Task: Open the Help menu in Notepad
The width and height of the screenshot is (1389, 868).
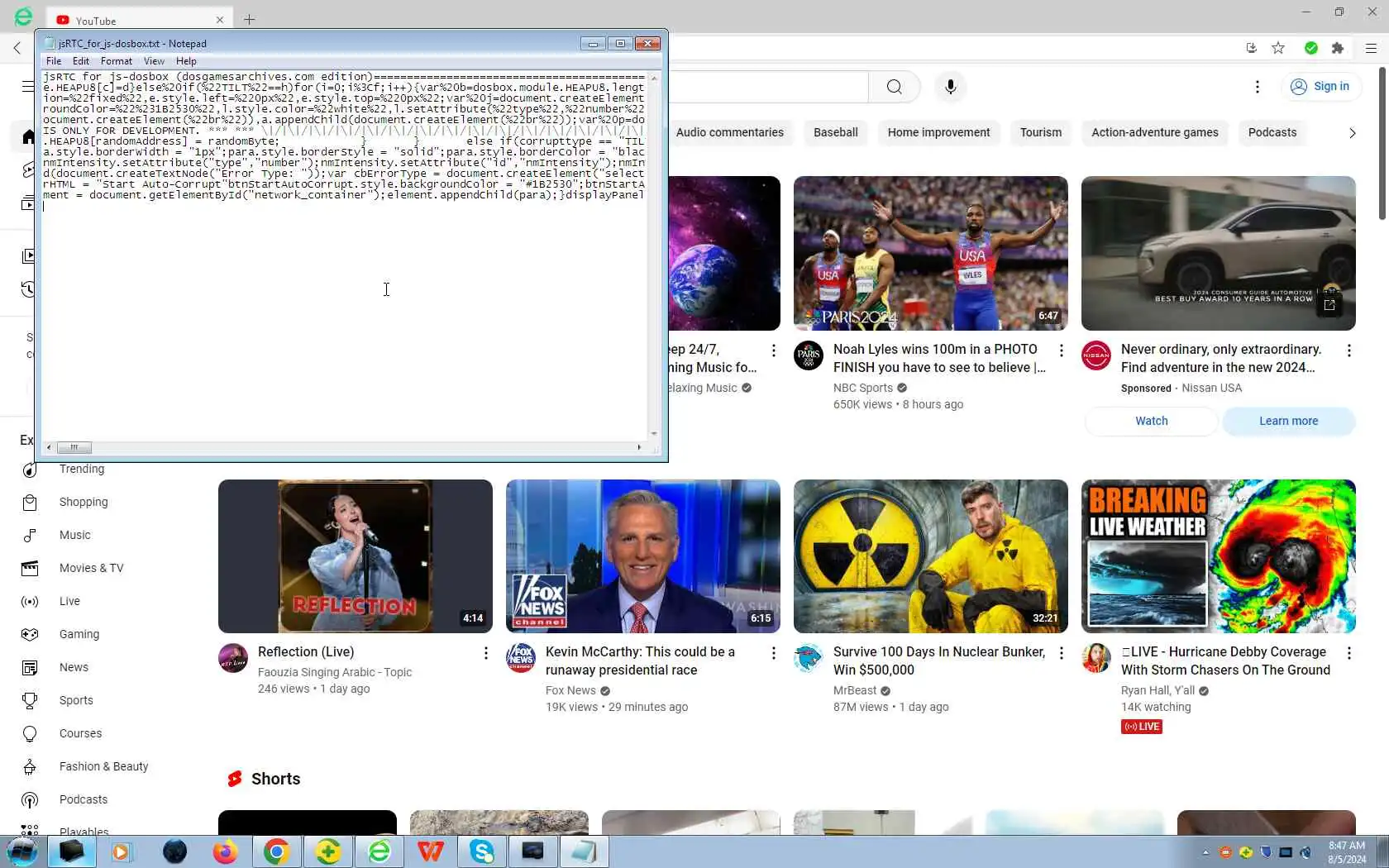Action: coord(186,61)
